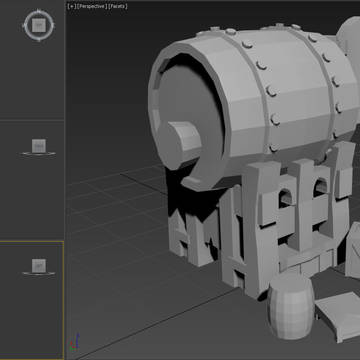The image size is (360, 360).
Task: Open the [+] viewport general menu
Action: 71,6
